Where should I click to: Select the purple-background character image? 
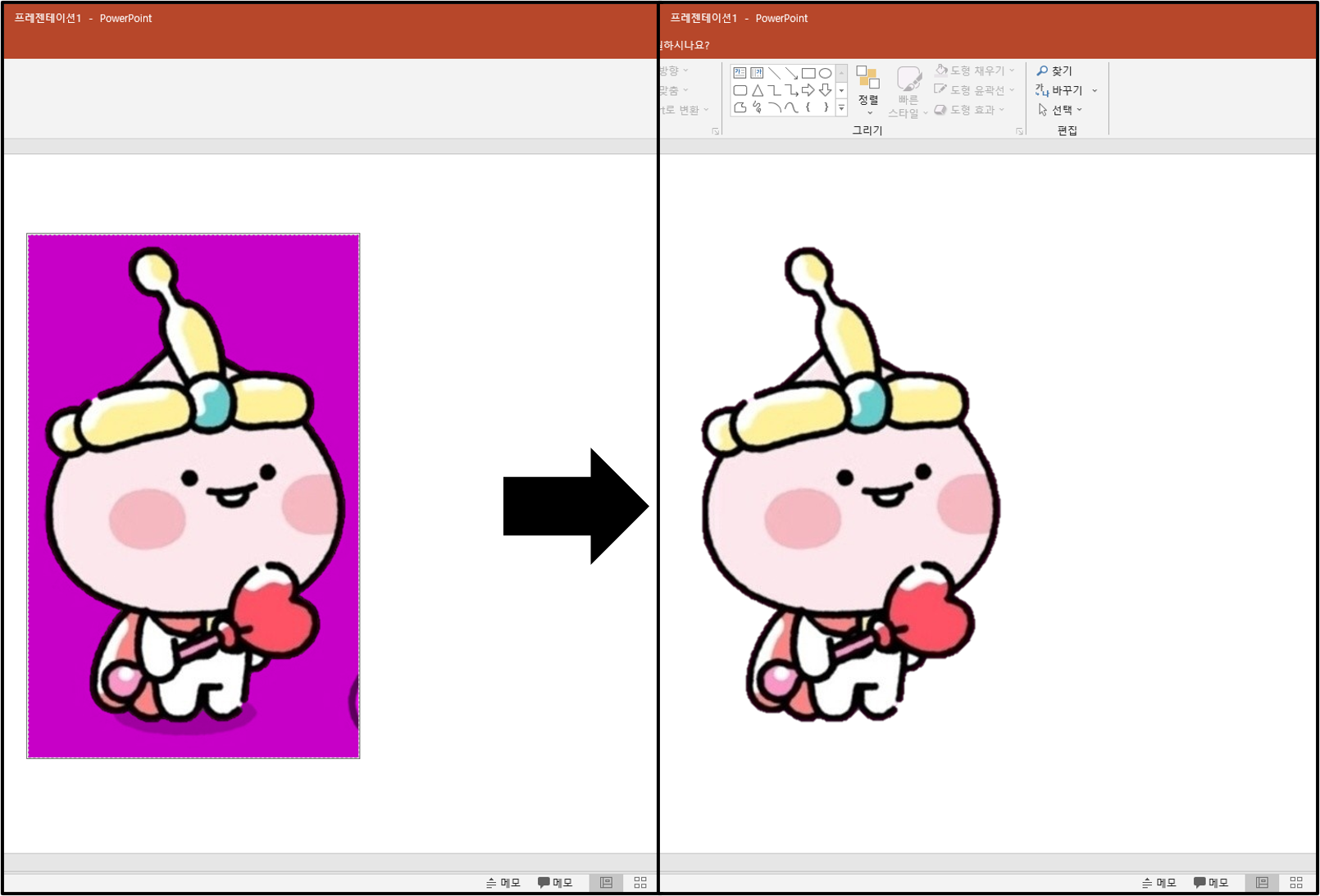tap(193, 496)
